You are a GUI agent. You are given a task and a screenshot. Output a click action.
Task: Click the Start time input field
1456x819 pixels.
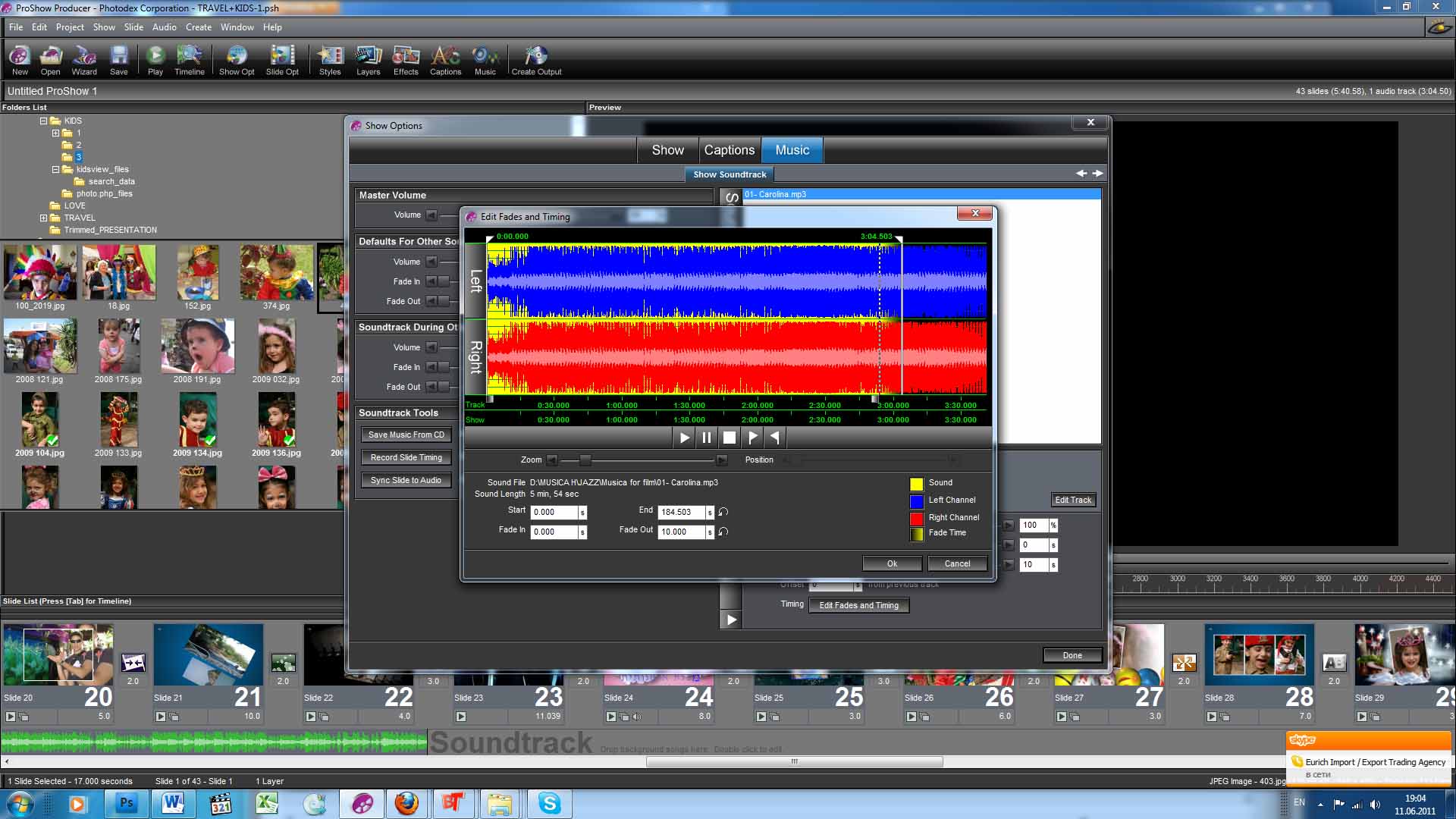554,512
